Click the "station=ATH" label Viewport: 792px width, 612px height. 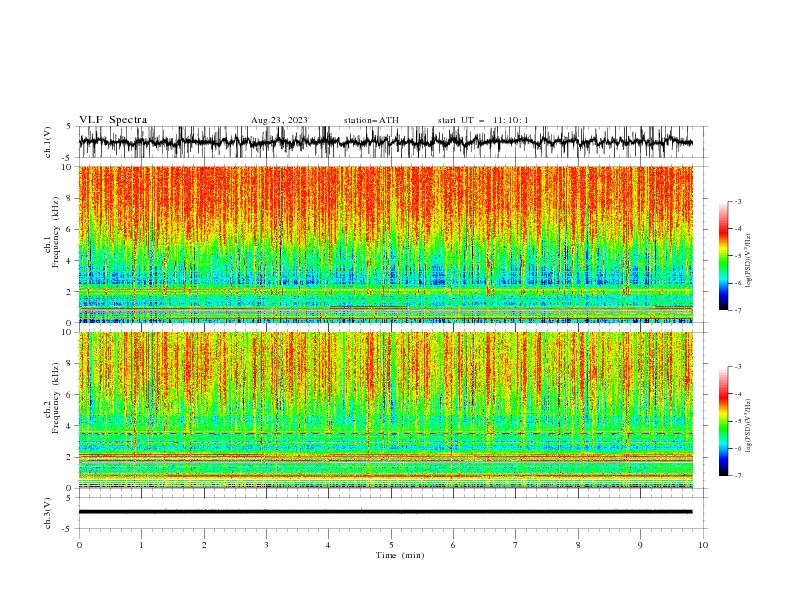[371, 120]
